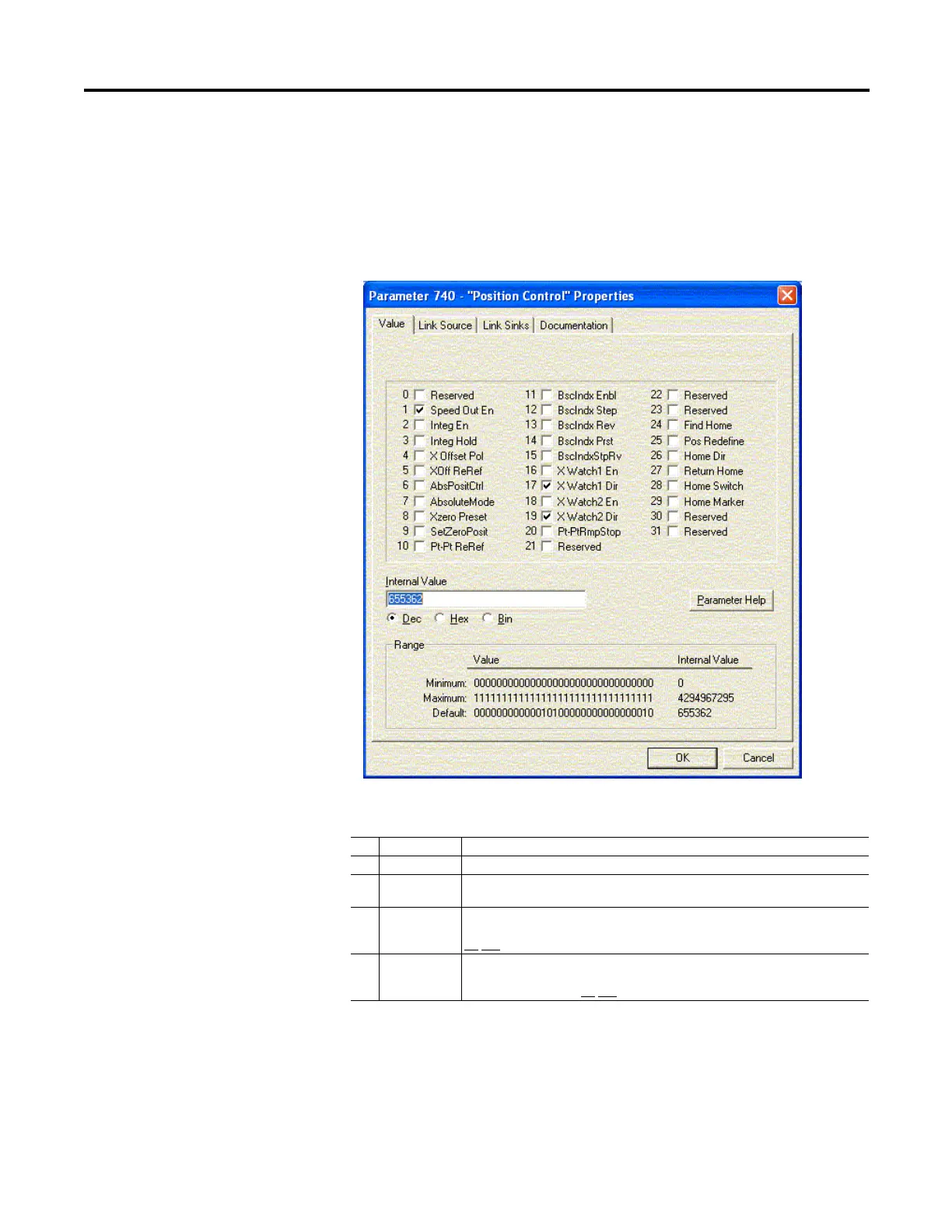952x1232 pixels.
Task: Check bit 27 Return Home
Action: (x=674, y=471)
